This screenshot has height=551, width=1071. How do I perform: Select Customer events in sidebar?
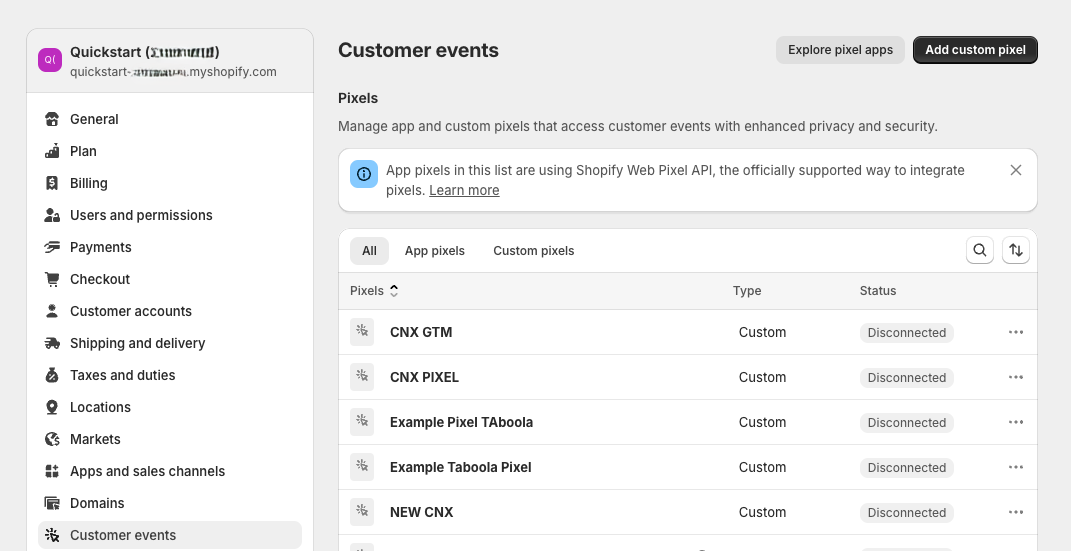169,535
